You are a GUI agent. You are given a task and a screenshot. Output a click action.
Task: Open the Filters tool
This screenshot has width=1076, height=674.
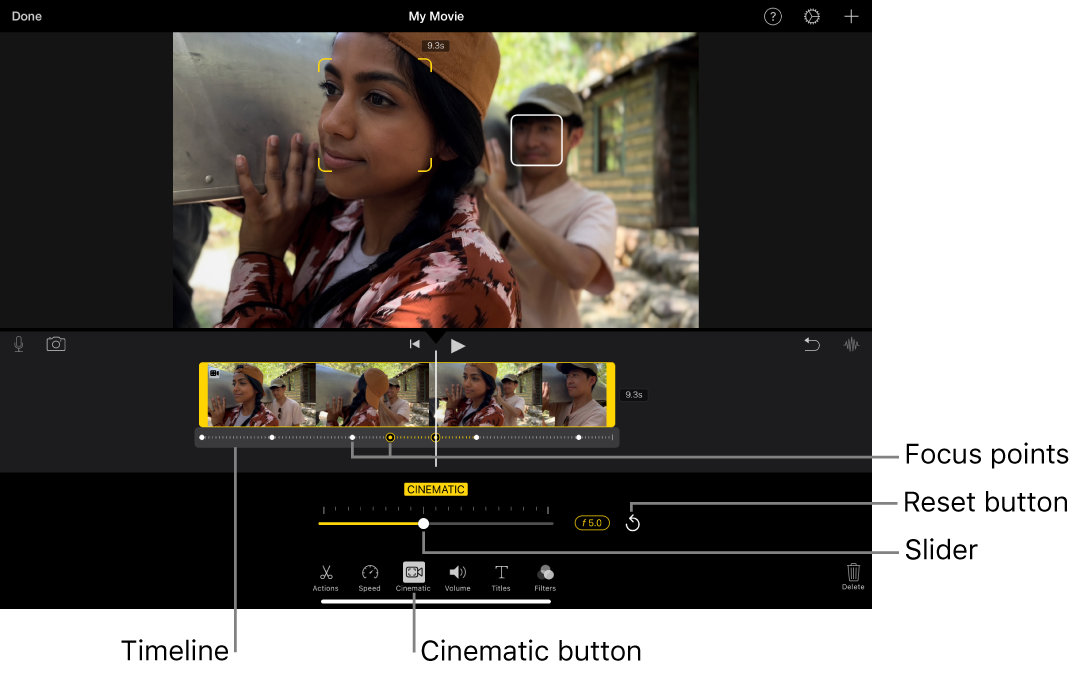545,578
